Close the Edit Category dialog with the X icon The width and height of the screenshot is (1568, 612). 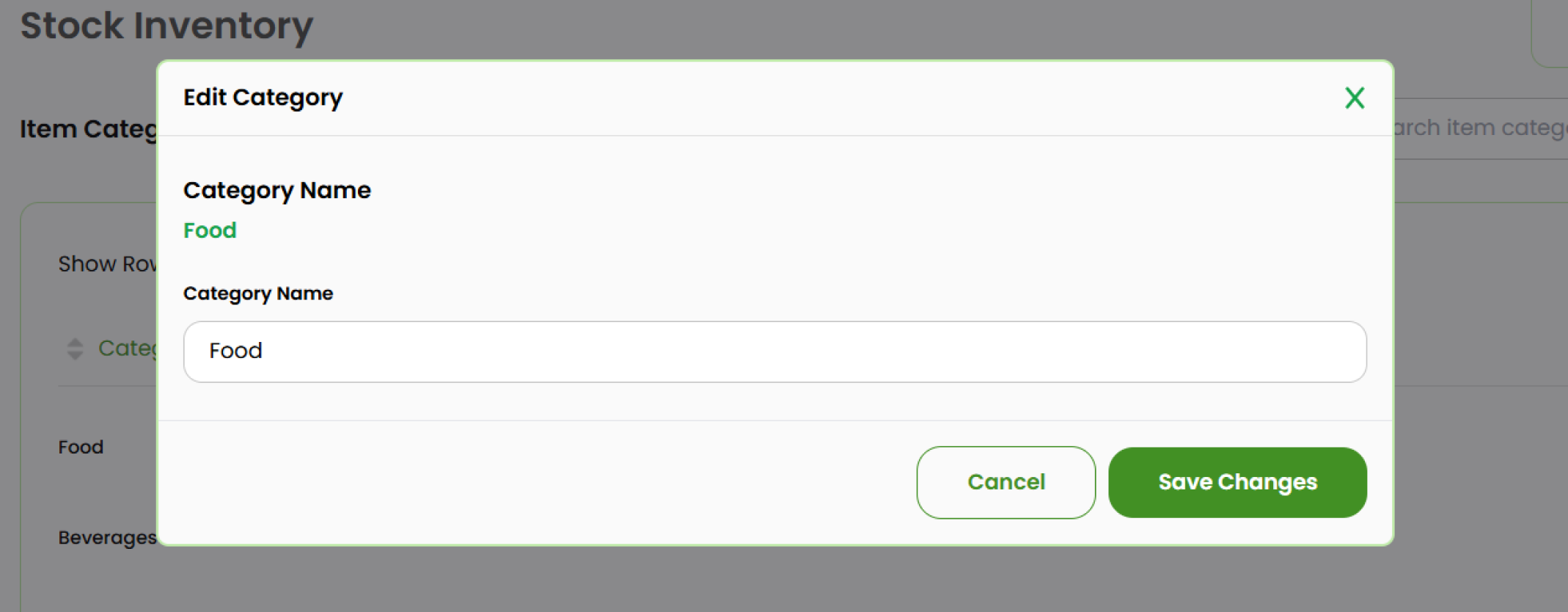tap(1355, 98)
